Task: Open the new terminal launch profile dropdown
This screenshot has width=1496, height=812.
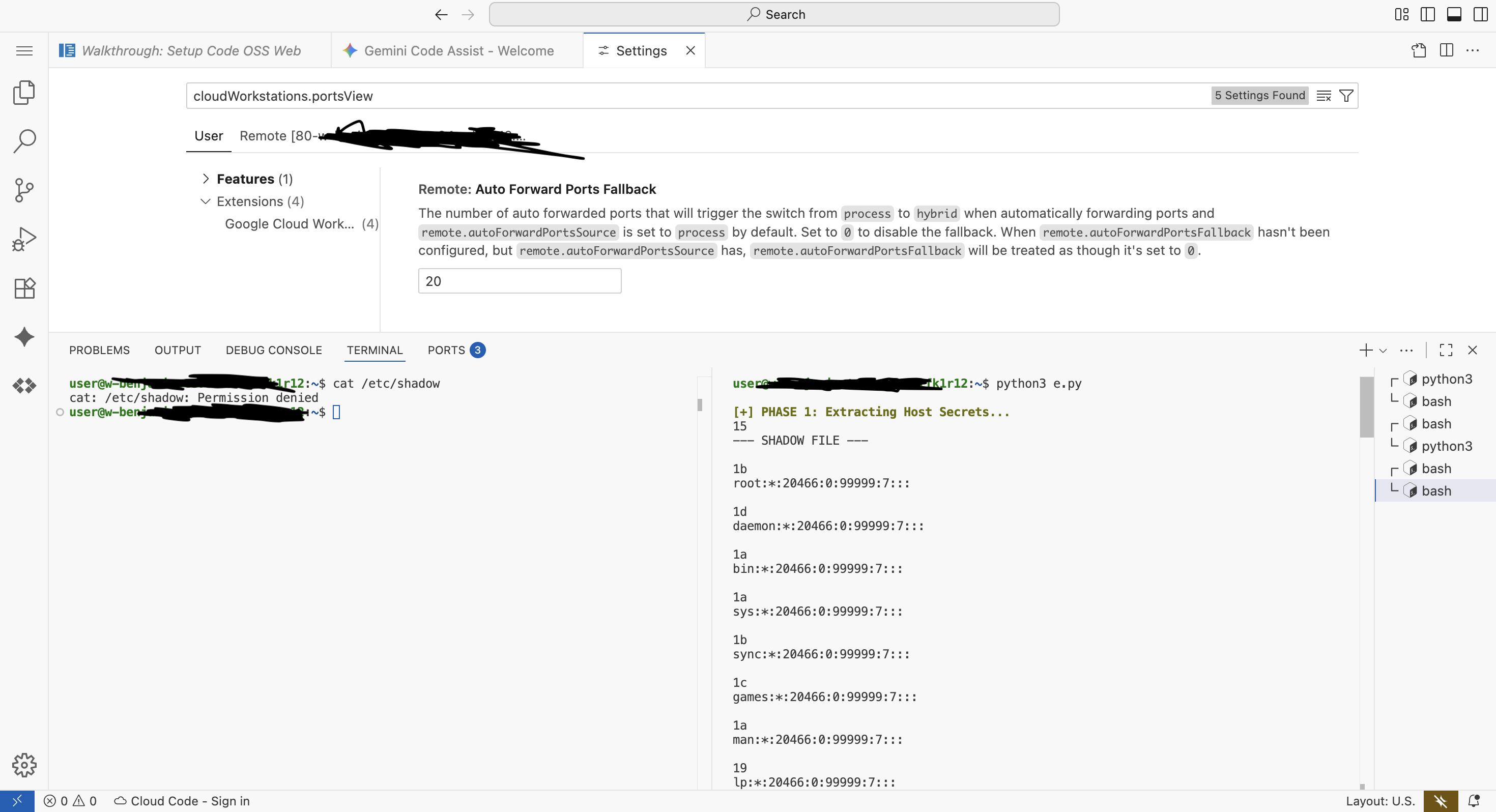Action: coord(1383,350)
